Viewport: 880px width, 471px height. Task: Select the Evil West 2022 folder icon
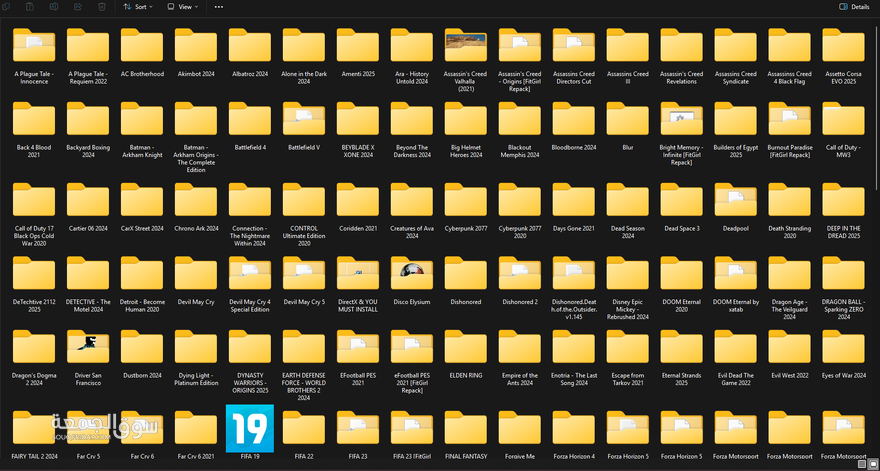click(x=790, y=346)
